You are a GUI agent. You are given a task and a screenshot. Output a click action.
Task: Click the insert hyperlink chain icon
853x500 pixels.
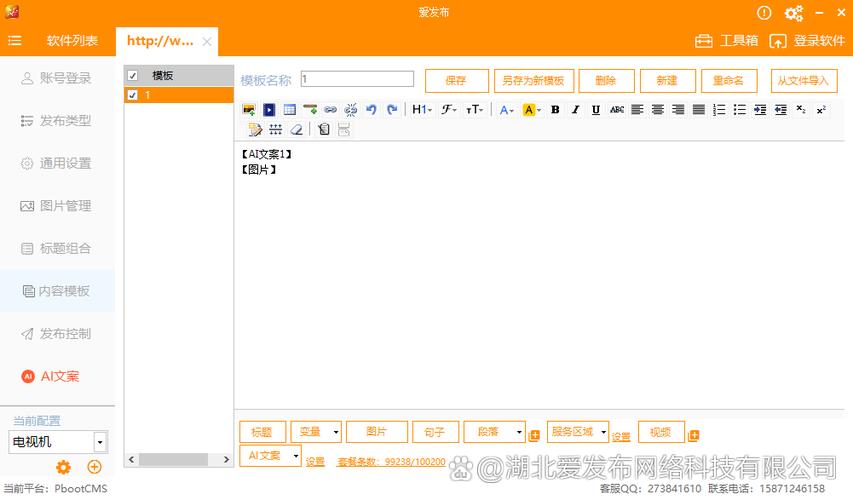coord(330,110)
